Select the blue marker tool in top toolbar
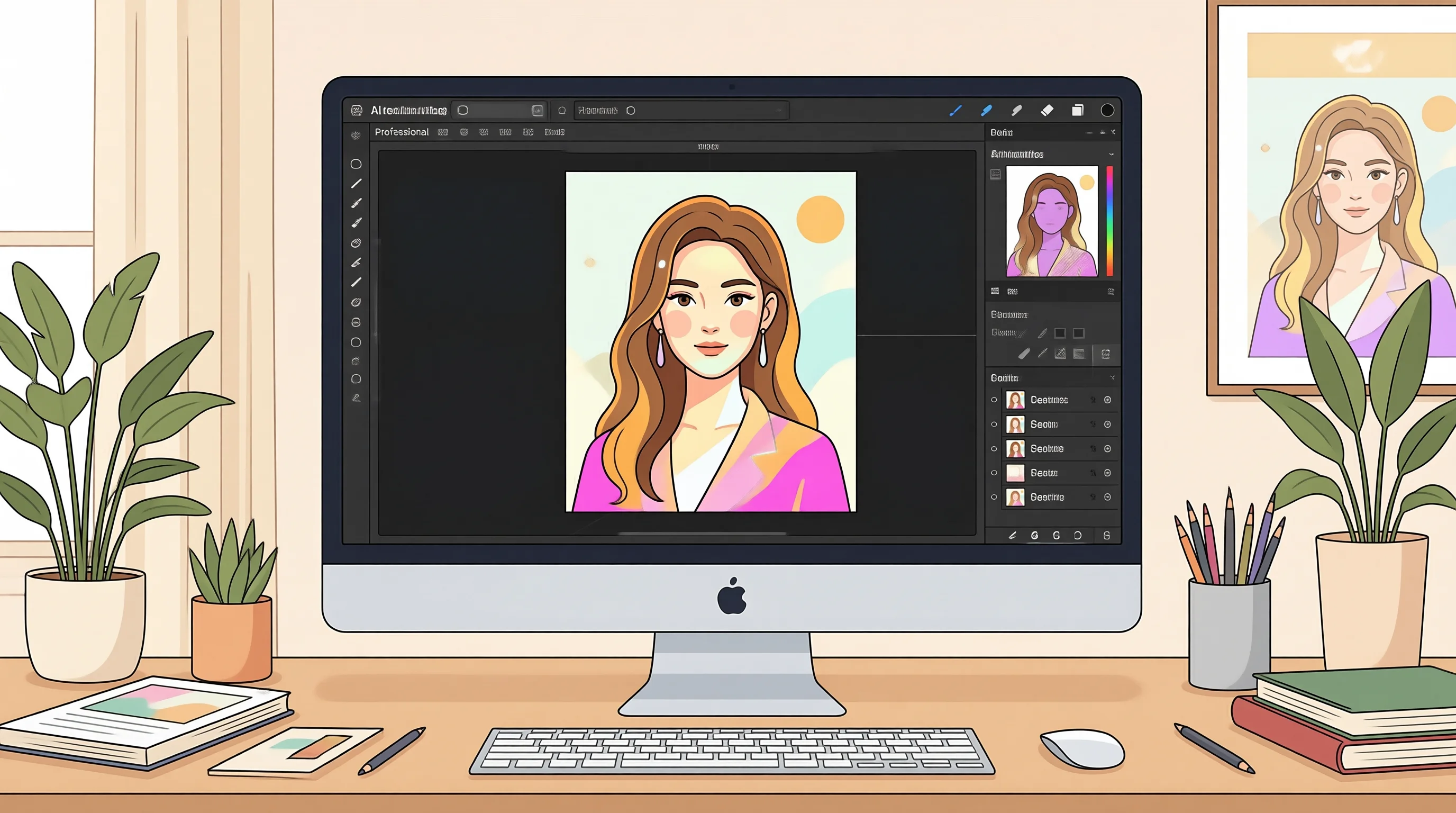The width and height of the screenshot is (1456, 813). 986,110
